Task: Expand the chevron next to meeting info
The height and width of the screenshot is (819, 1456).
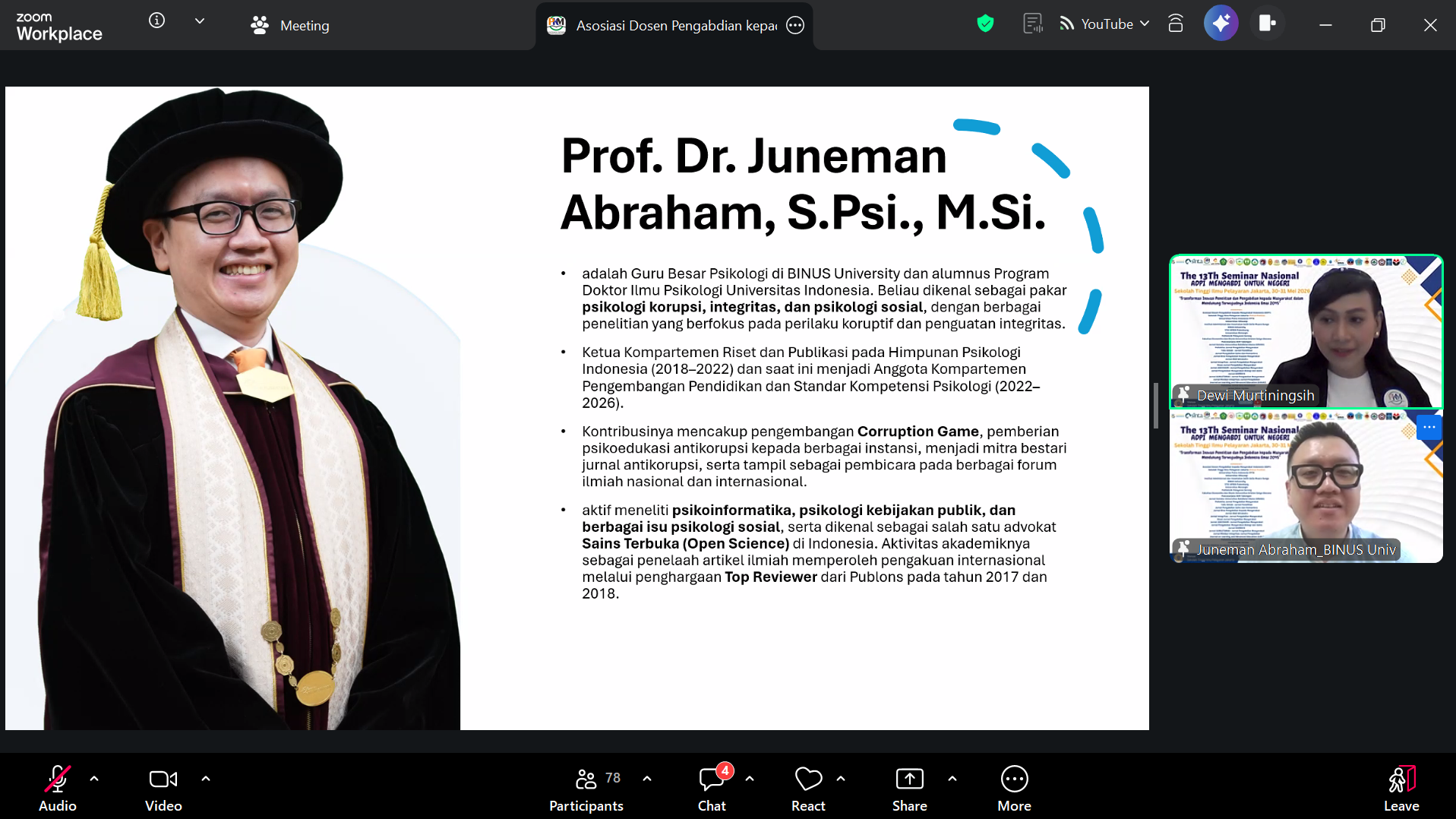Action: (200, 21)
